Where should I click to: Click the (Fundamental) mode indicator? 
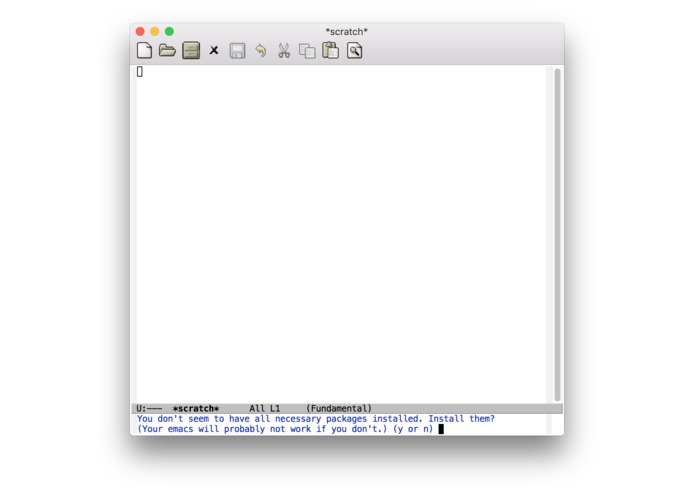(x=339, y=408)
